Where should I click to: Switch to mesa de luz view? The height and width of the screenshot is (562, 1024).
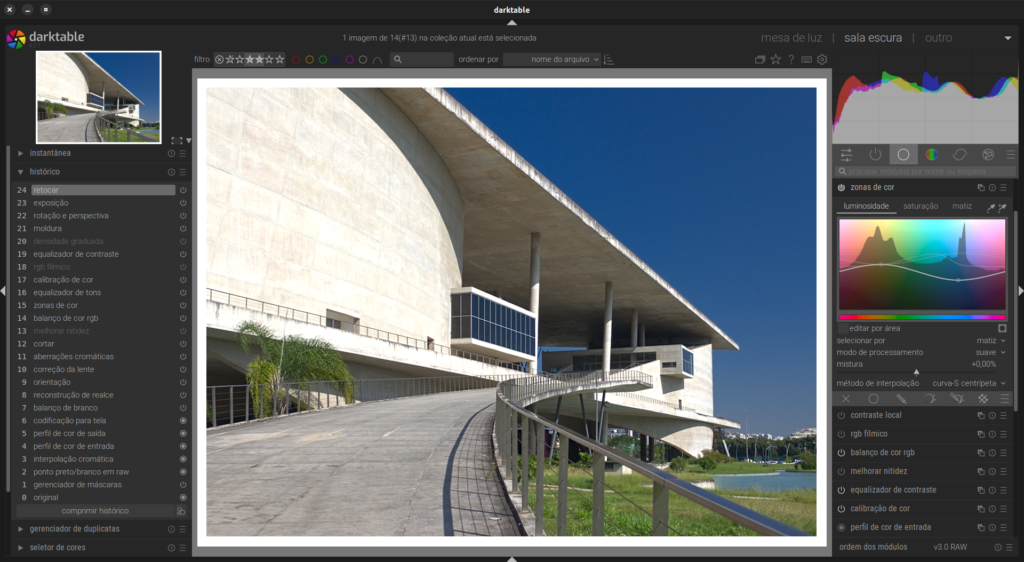point(791,38)
